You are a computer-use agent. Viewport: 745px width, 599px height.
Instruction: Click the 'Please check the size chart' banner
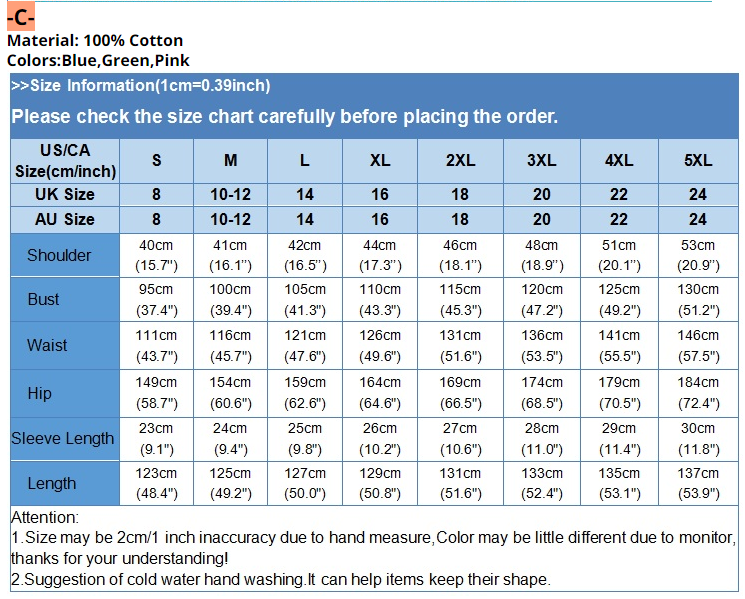284,116
